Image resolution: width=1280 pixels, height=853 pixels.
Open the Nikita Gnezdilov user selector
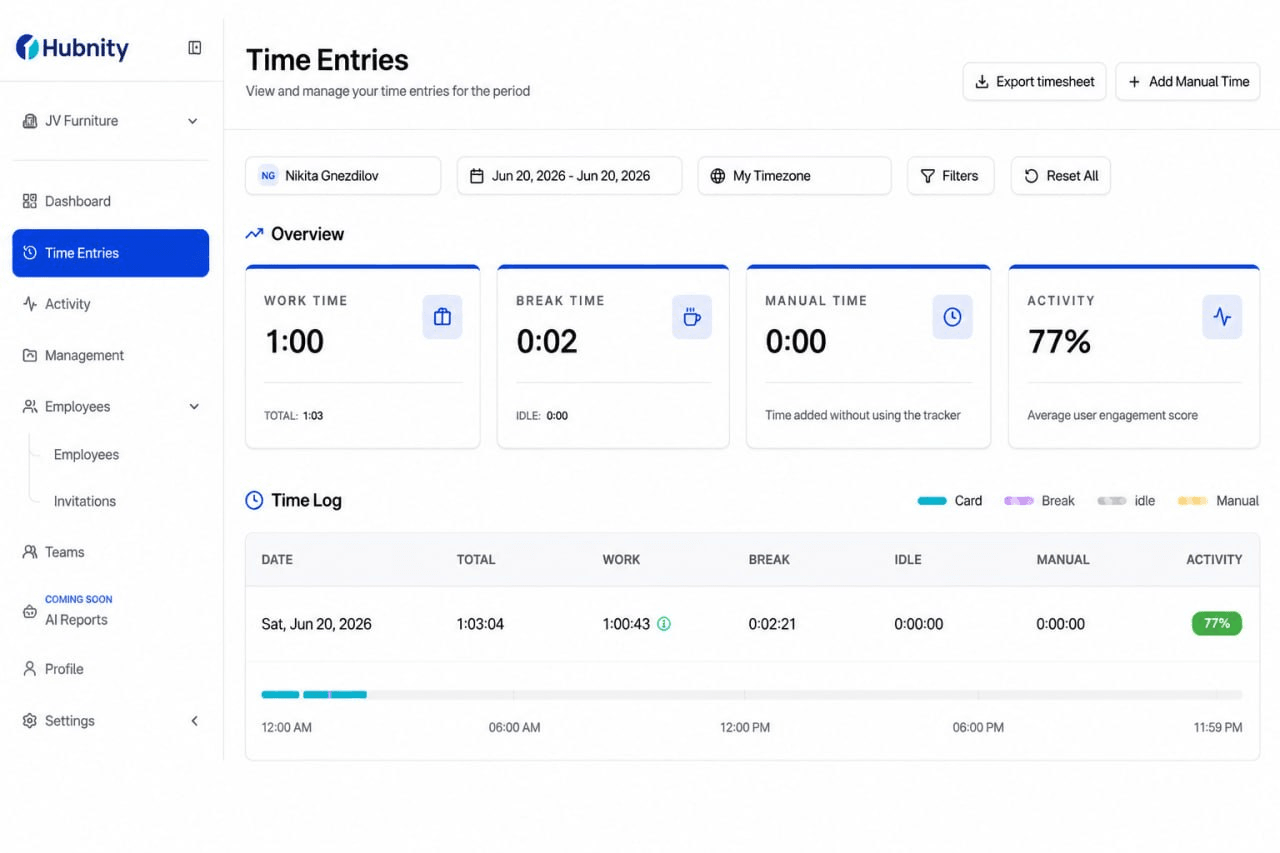343,176
